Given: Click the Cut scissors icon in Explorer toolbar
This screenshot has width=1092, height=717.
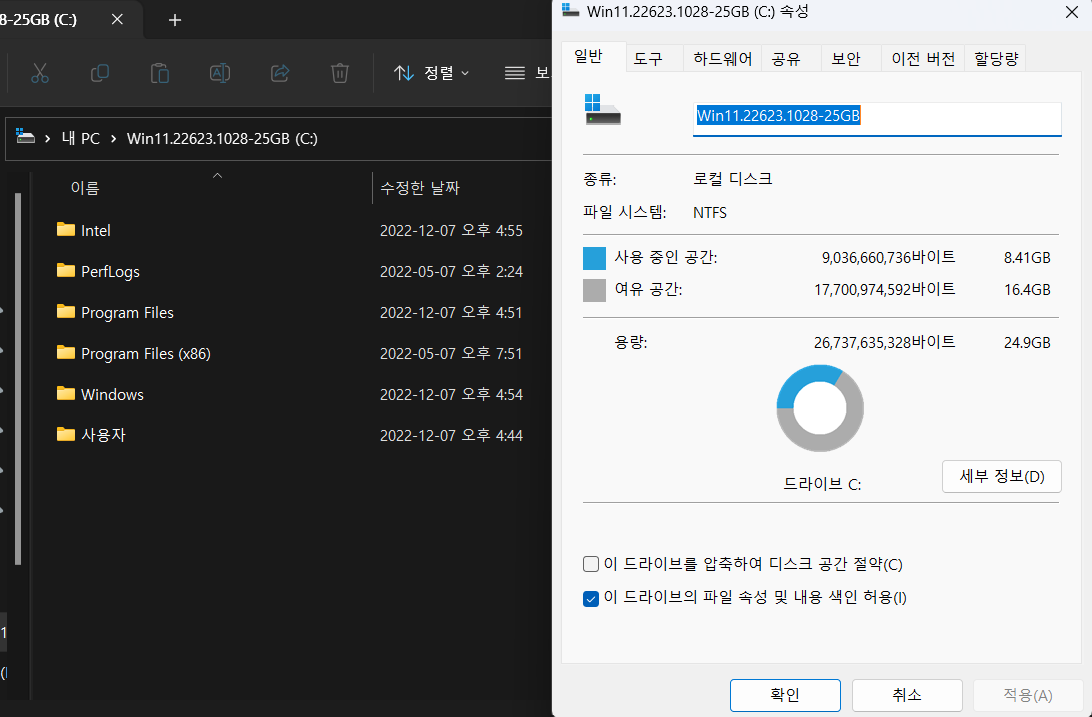Looking at the screenshot, I should (x=40, y=73).
